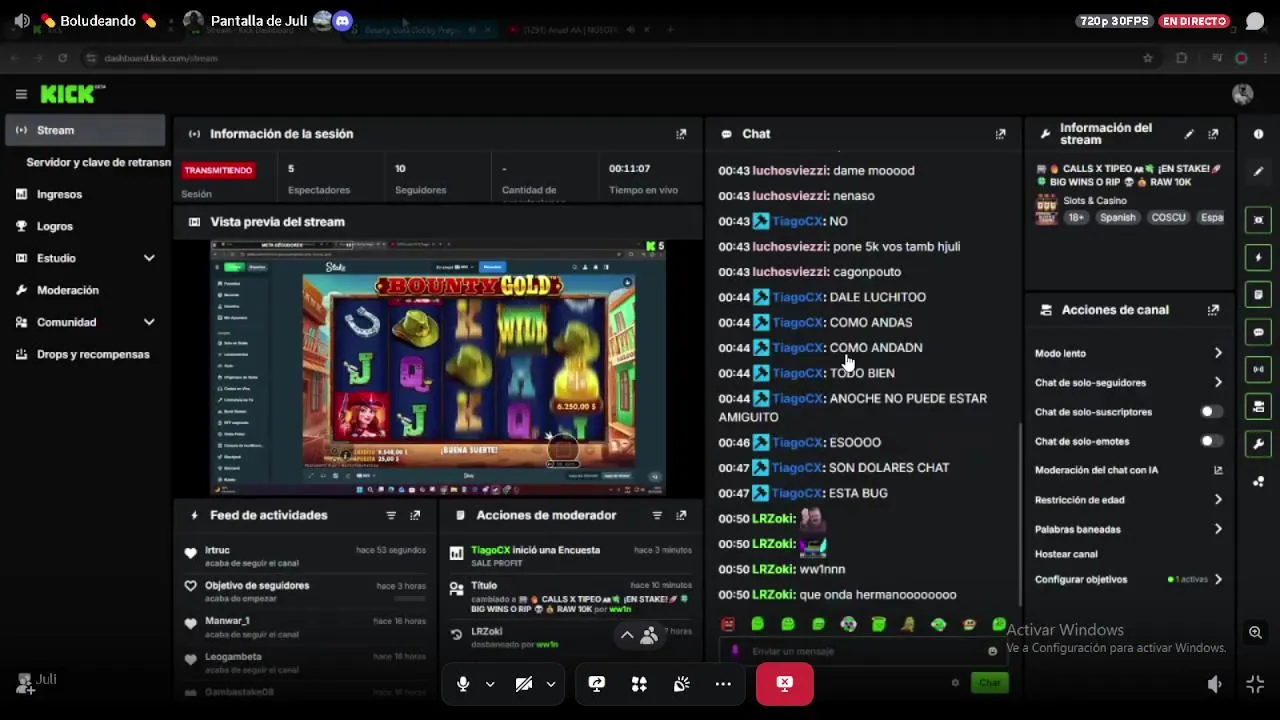Image resolution: width=1280 pixels, height=720 pixels.
Task: Click the pencil icon in the right strip
Action: (1258, 172)
